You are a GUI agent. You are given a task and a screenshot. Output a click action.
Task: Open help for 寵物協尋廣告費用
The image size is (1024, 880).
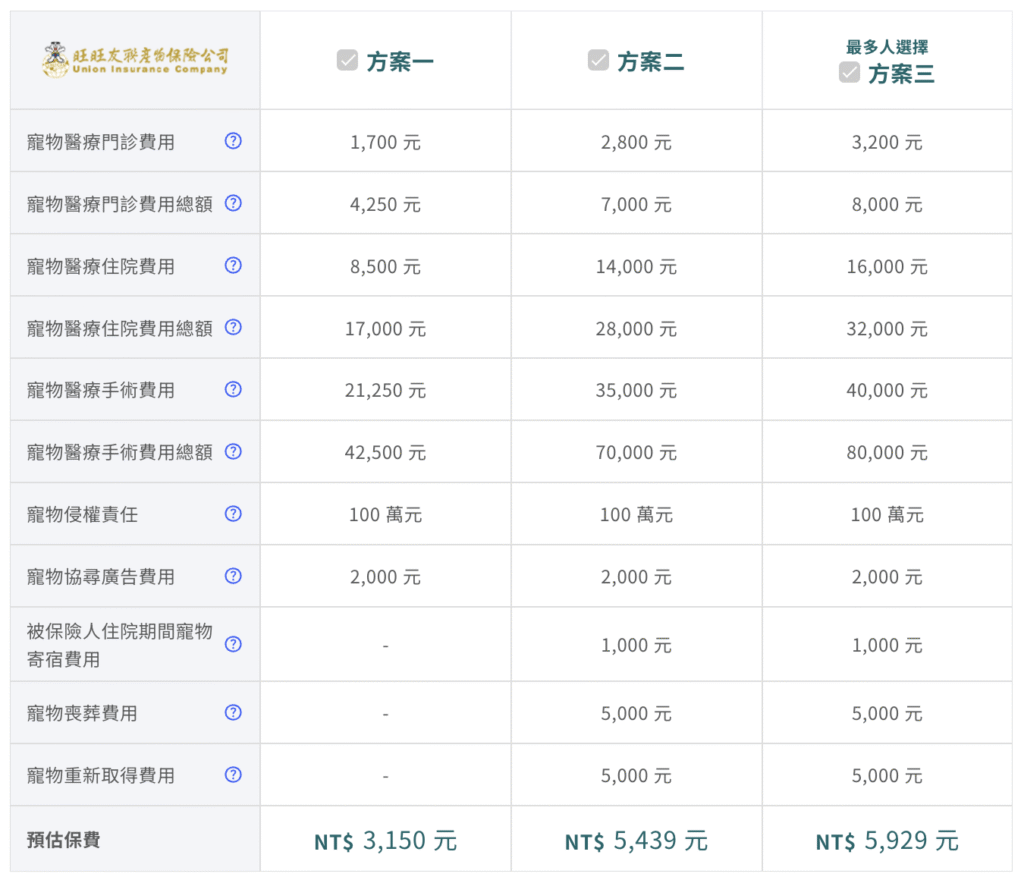[x=232, y=575]
